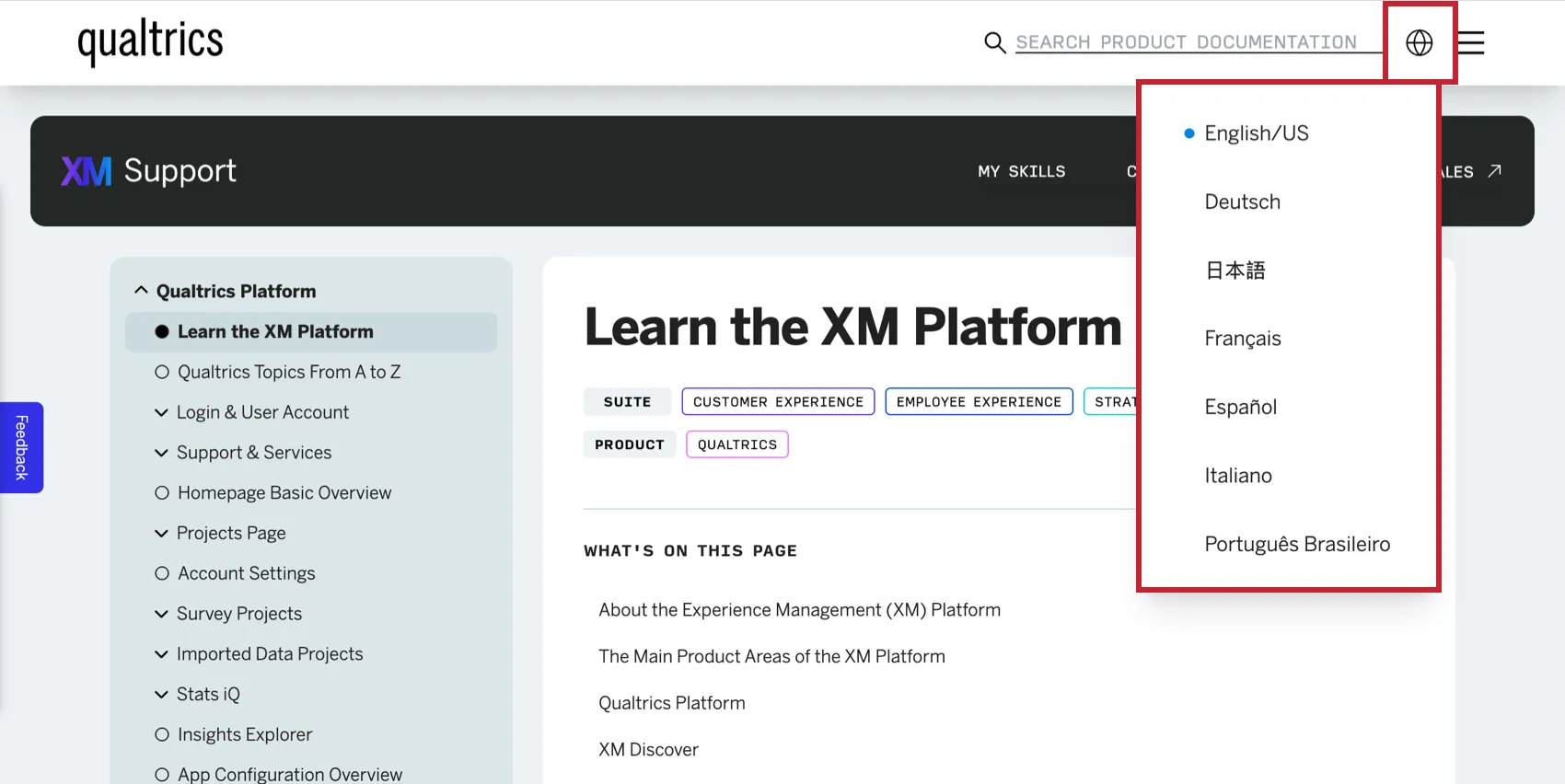Expand Stats iQ section
Image resolution: width=1565 pixels, height=784 pixels.
[x=161, y=695]
